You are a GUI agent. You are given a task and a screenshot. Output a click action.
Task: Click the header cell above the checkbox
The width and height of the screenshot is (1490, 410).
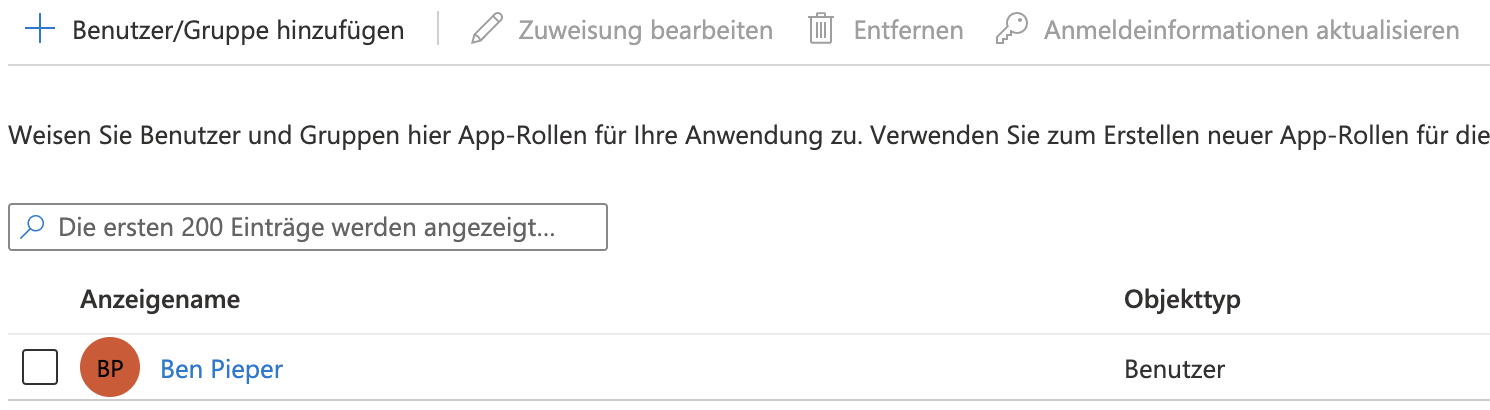tap(40, 299)
